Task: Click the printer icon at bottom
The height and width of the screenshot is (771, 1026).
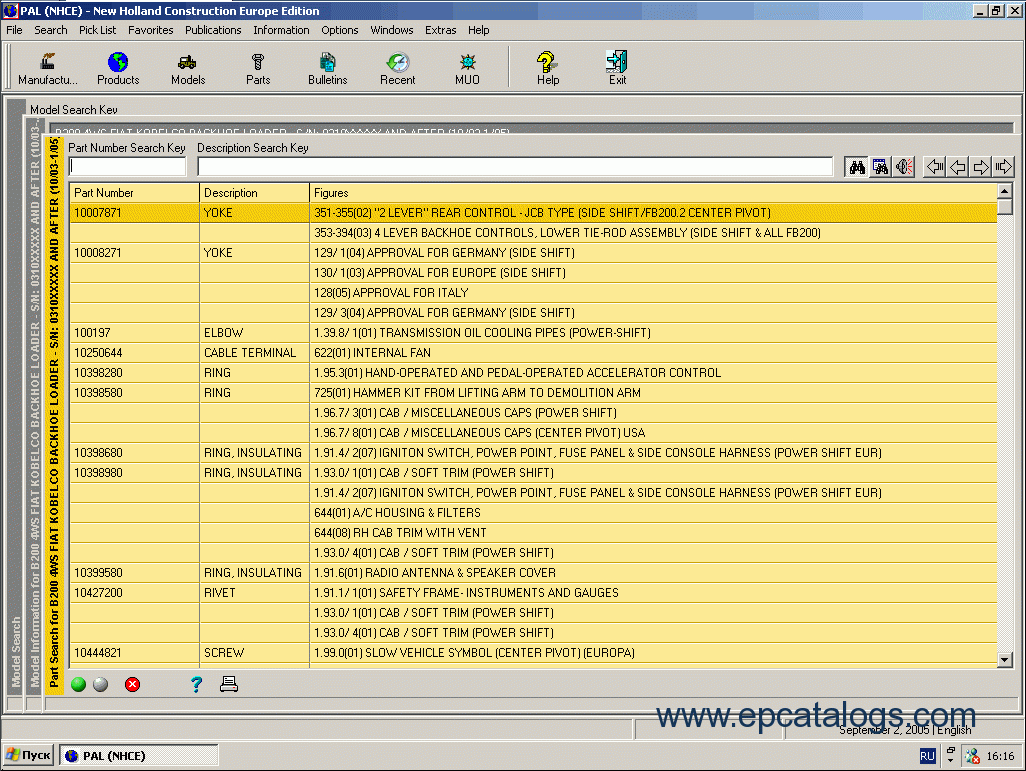Action: tap(228, 685)
